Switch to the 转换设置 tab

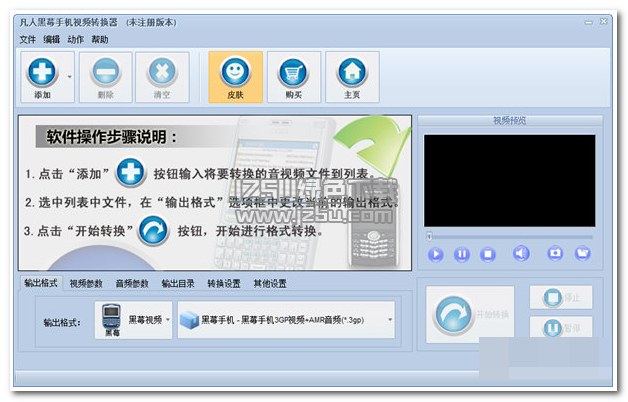pos(224,283)
